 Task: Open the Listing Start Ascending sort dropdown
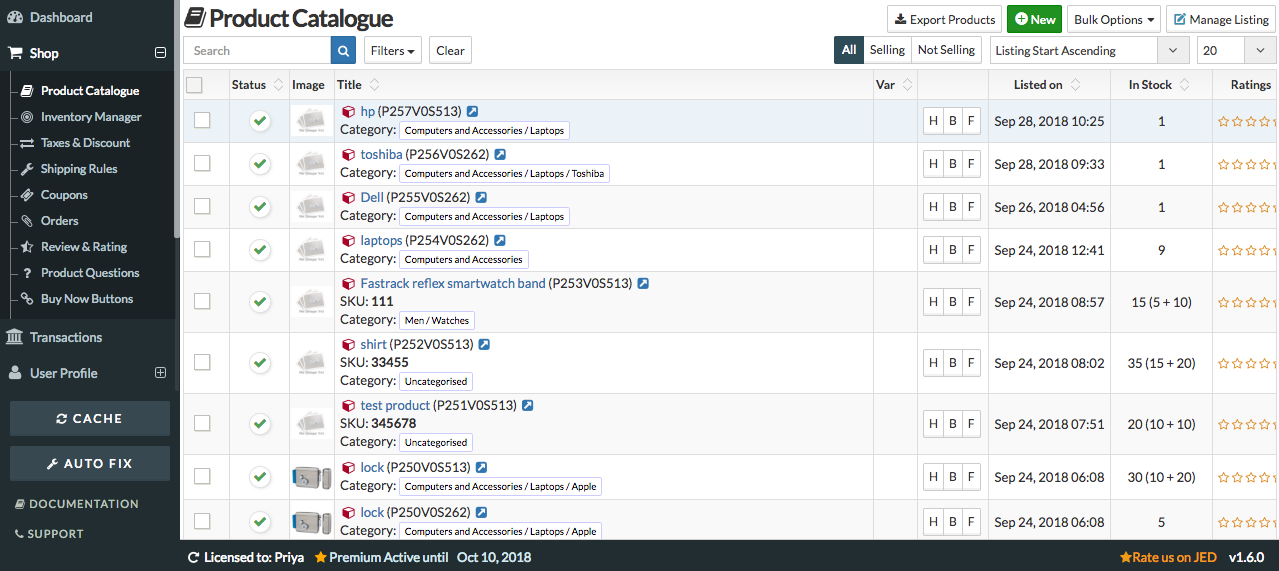[1088, 50]
